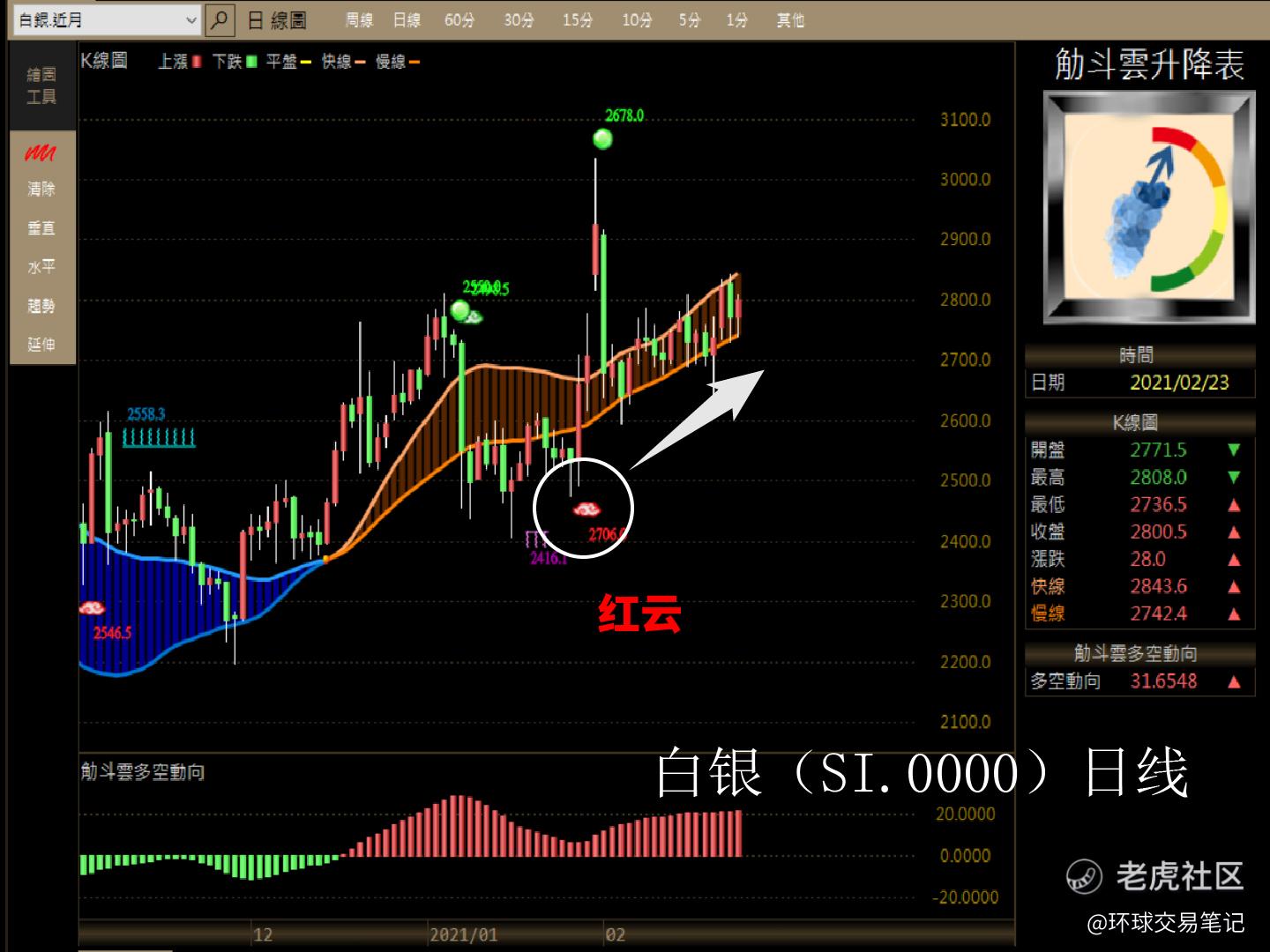The image size is (1270, 952).
Task: Click the green ball marker near 2550
Action: tap(460, 309)
